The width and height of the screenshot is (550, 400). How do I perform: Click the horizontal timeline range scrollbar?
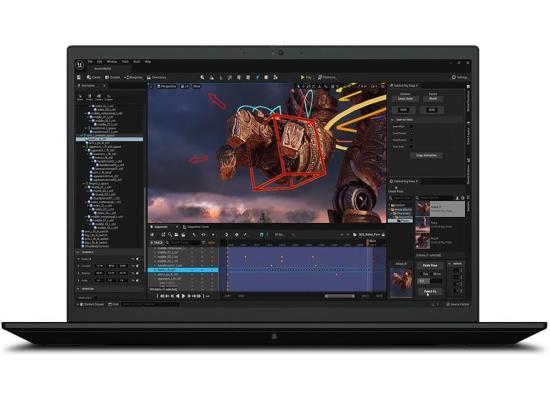click(x=339, y=296)
